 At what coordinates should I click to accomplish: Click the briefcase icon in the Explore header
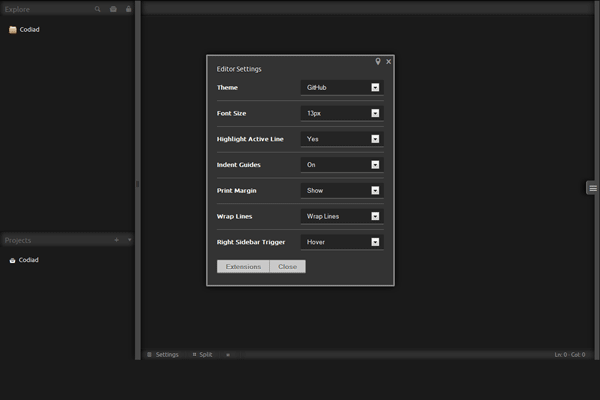[x=113, y=9]
